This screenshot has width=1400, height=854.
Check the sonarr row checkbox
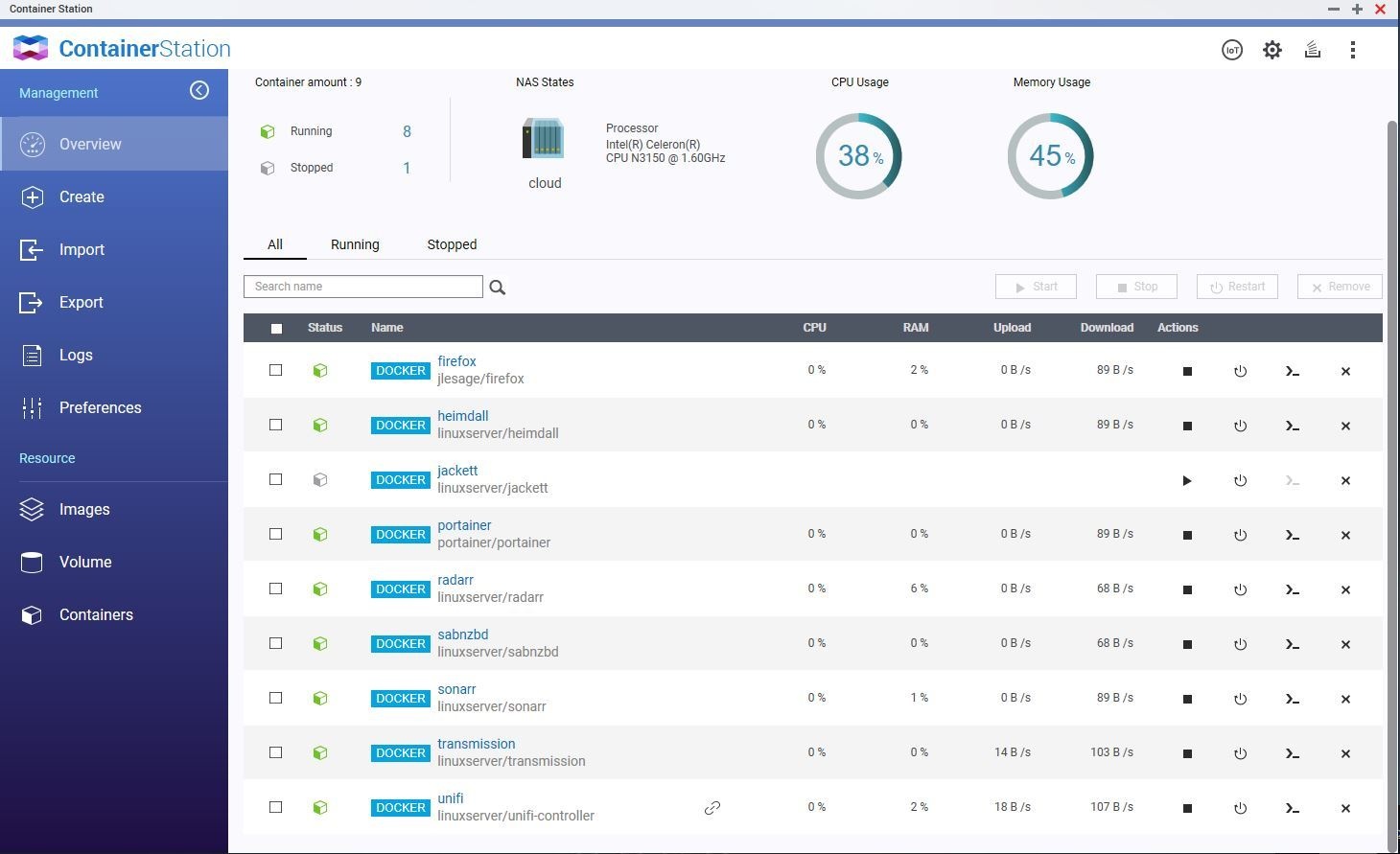tap(275, 698)
